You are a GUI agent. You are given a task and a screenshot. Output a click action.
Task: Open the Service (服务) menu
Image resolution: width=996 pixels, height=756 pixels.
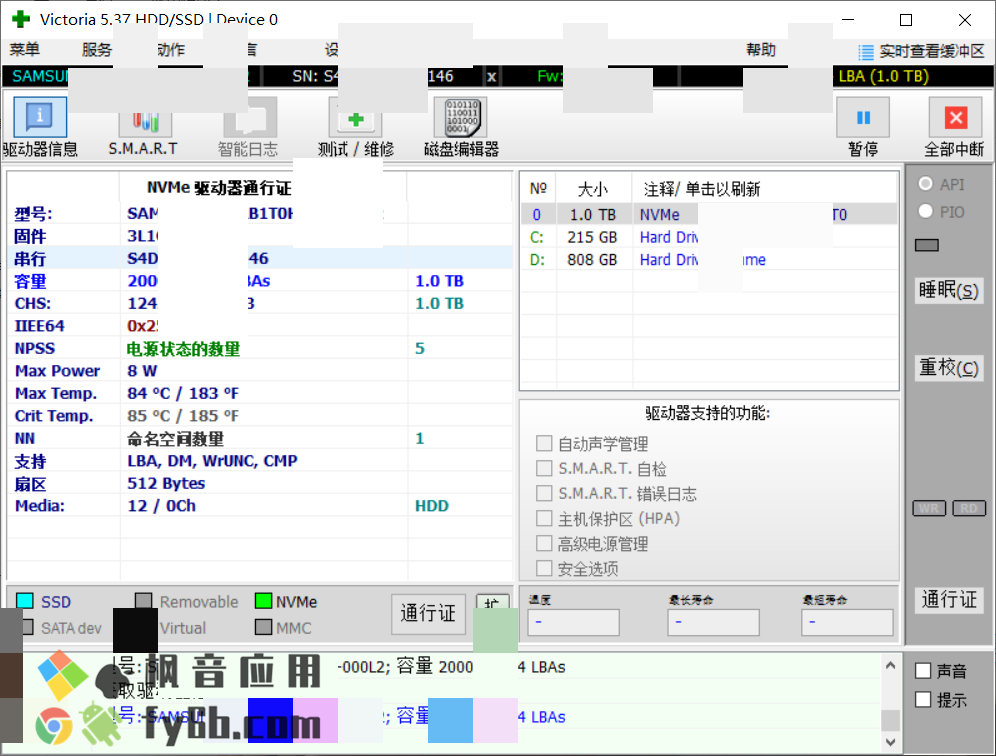[97, 50]
